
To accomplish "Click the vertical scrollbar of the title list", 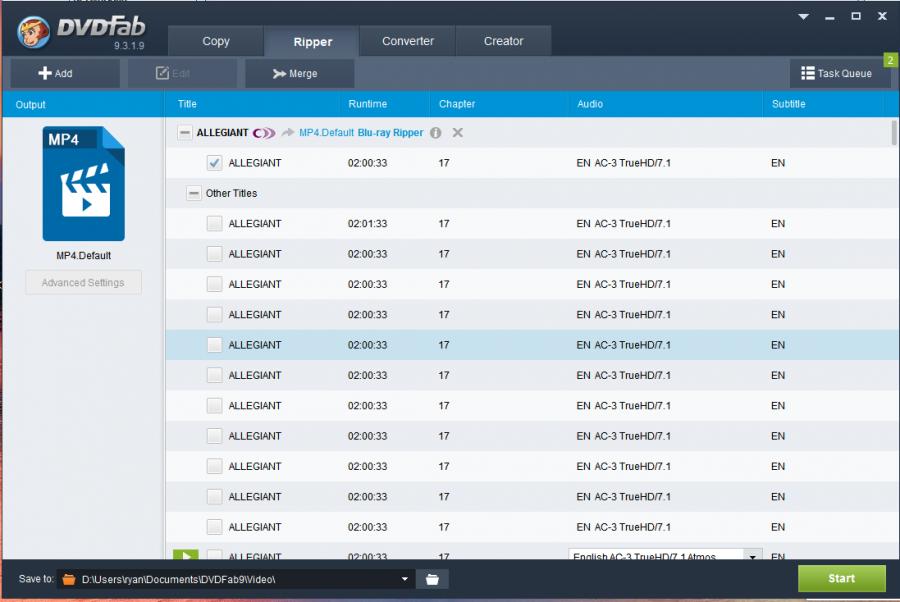I will 894,133.
